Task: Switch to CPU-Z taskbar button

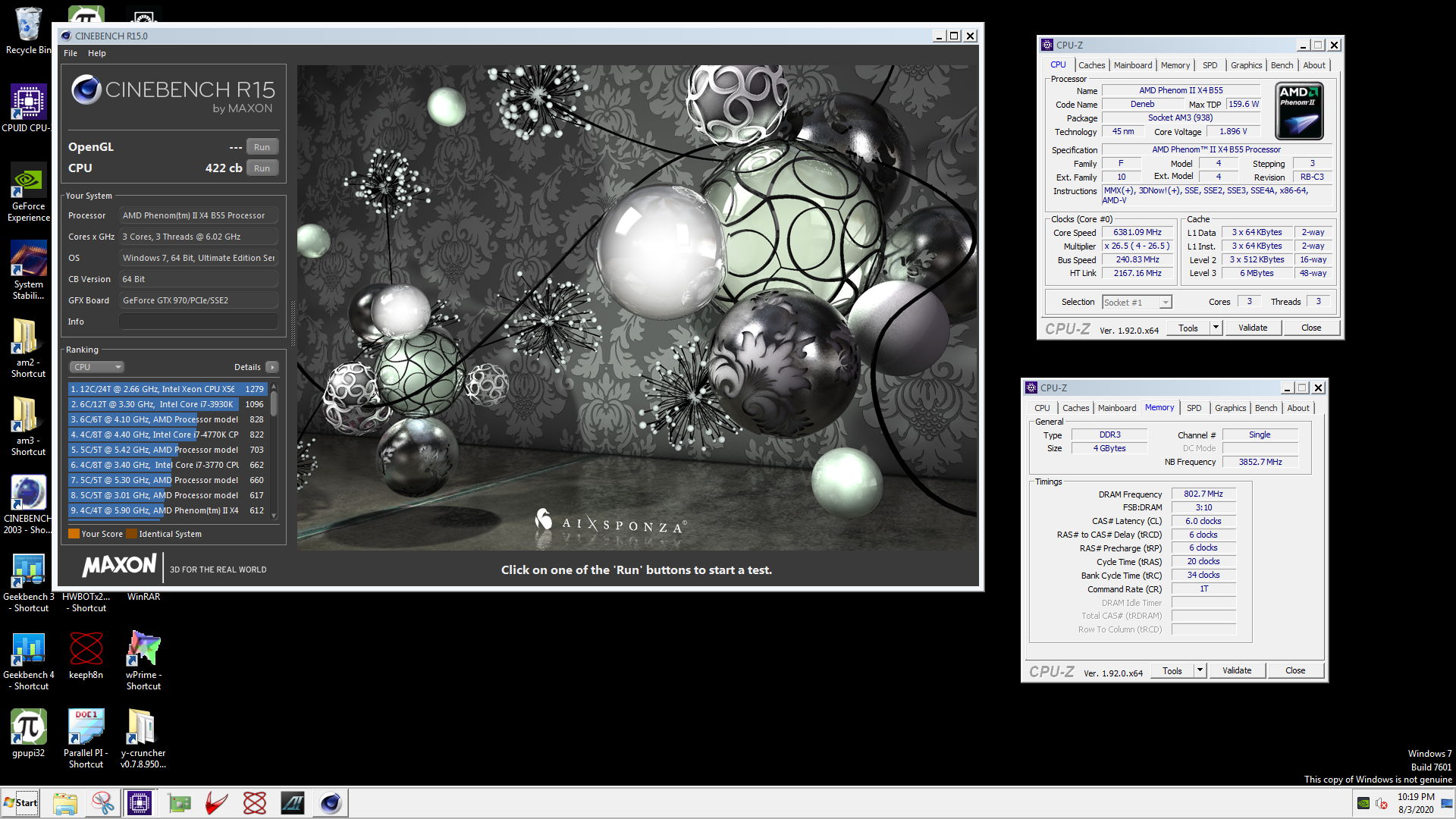Action: [x=140, y=803]
